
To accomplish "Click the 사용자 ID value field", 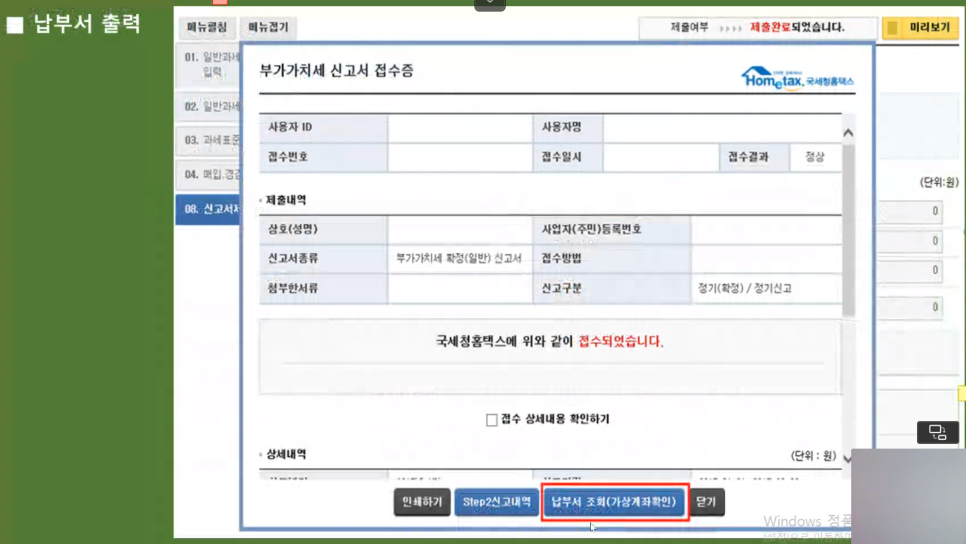I will coord(460,128).
